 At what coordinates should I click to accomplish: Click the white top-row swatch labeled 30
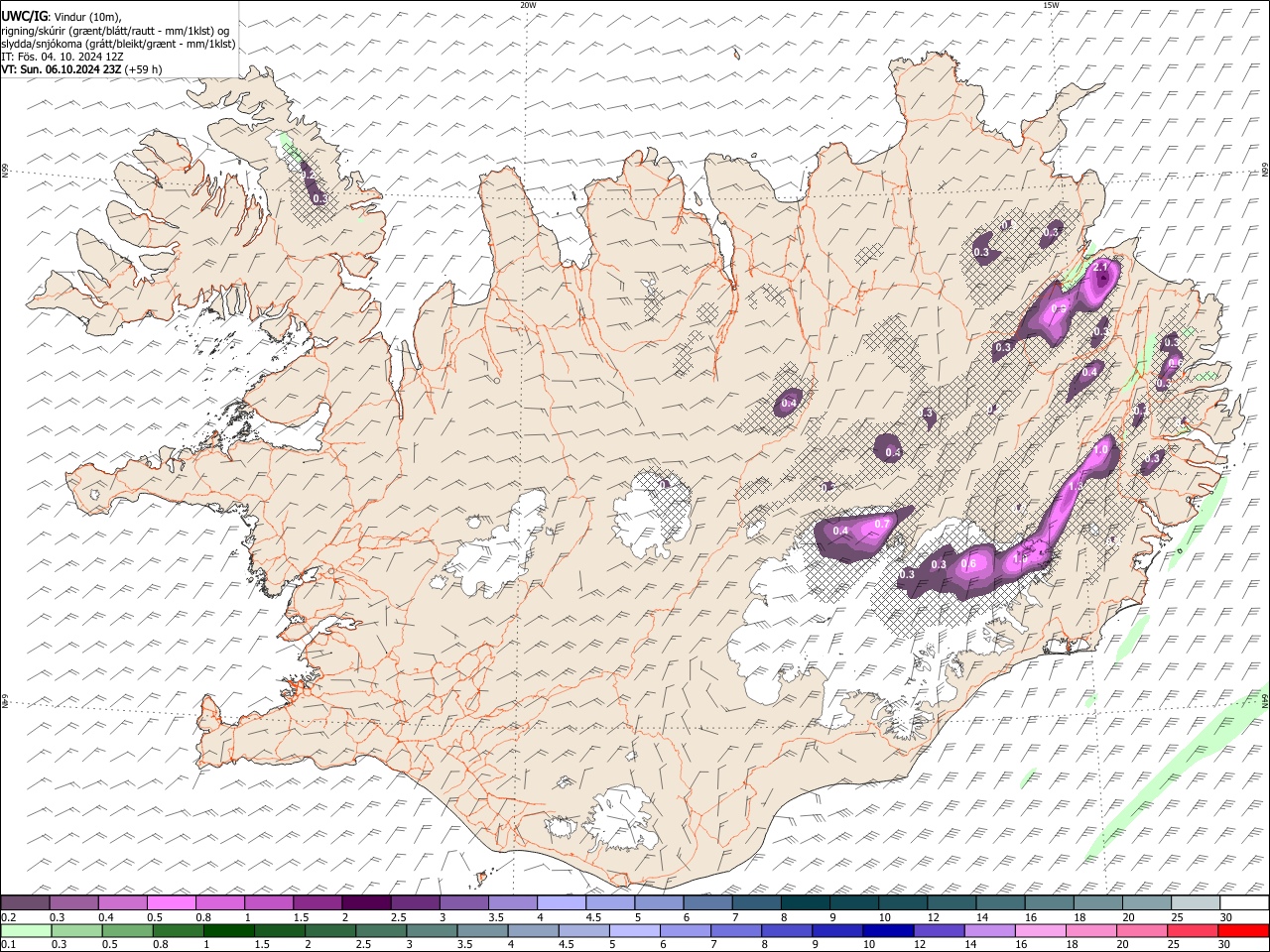(1244, 902)
